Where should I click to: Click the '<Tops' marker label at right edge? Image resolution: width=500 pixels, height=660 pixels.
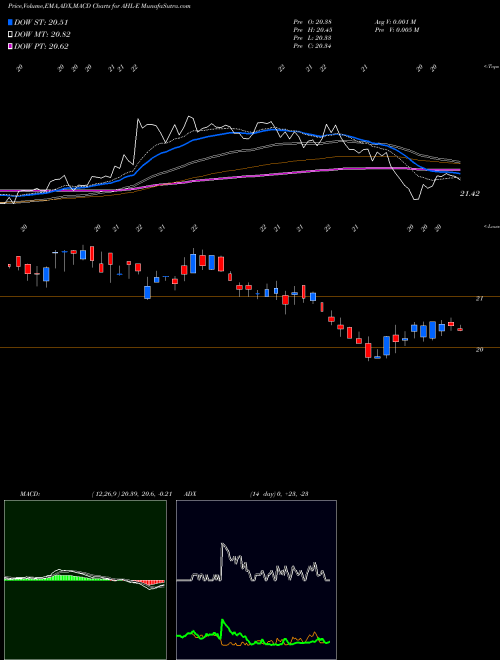[491, 67]
